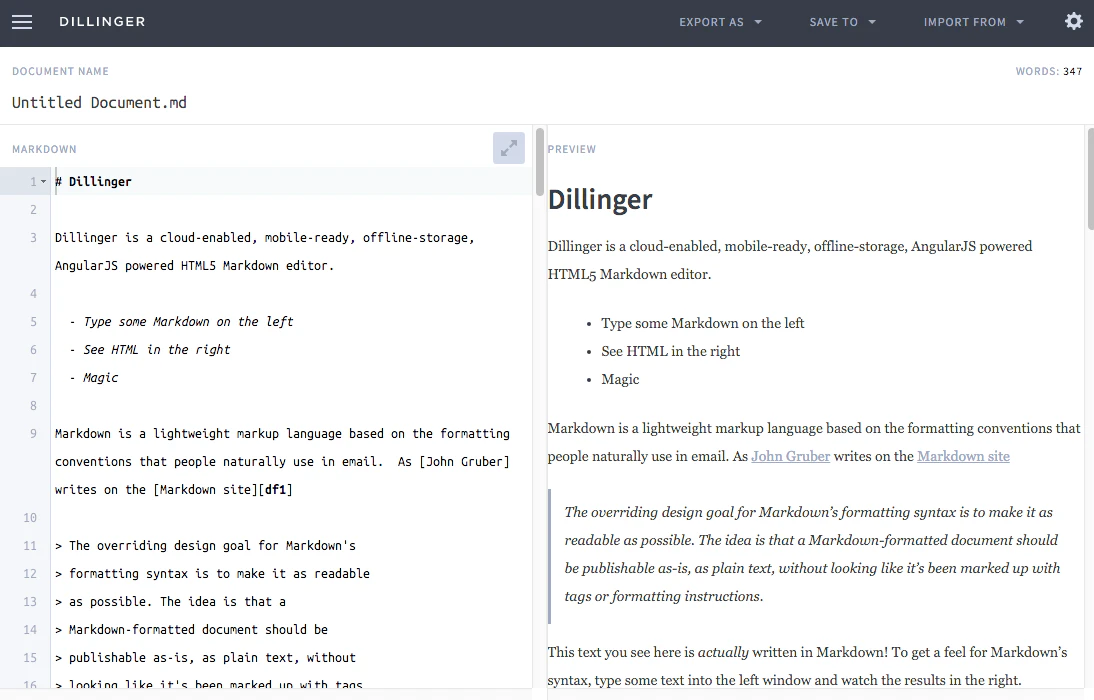The height and width of the screenshot is (700, 1094).
Task: Follow the Markdown site link in preview
Action: click(x=963, y=456)
